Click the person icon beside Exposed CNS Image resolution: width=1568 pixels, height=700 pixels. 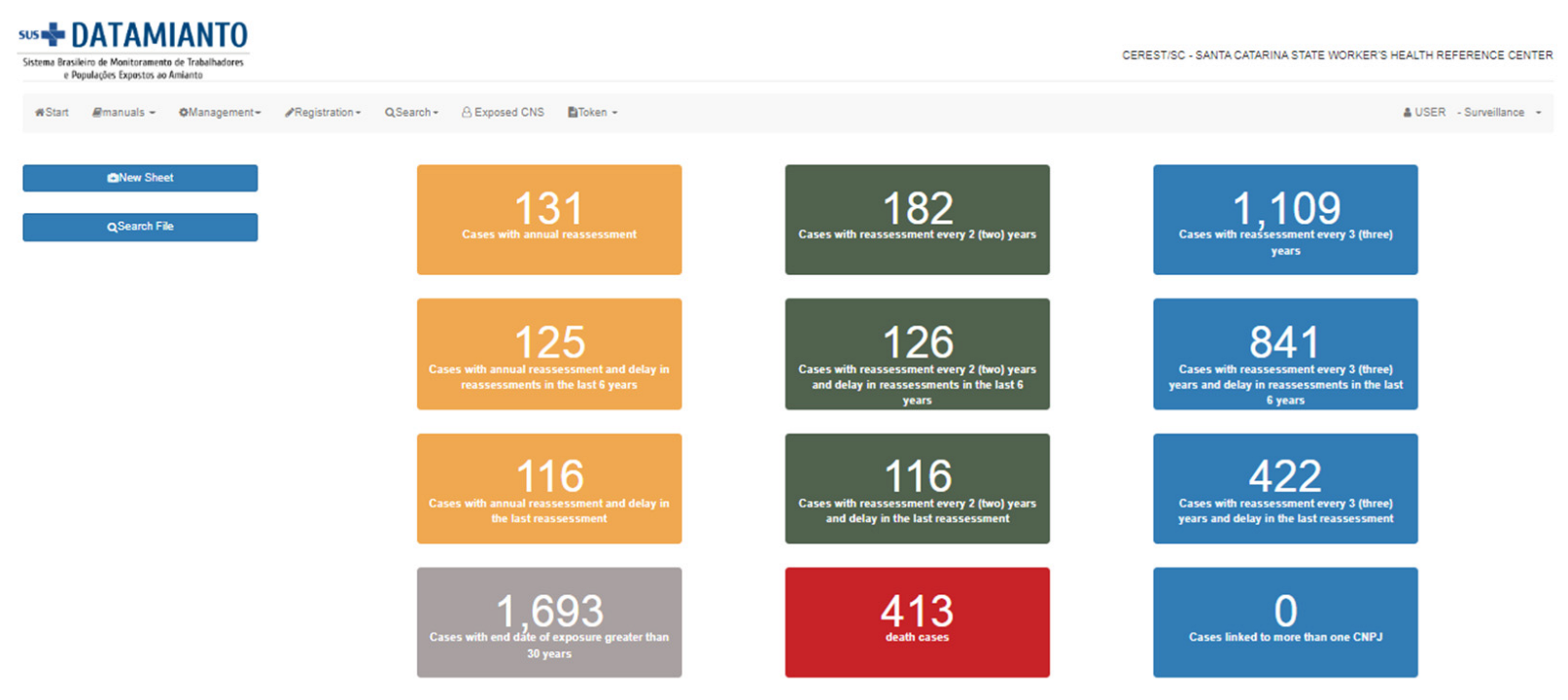point(467,113)
